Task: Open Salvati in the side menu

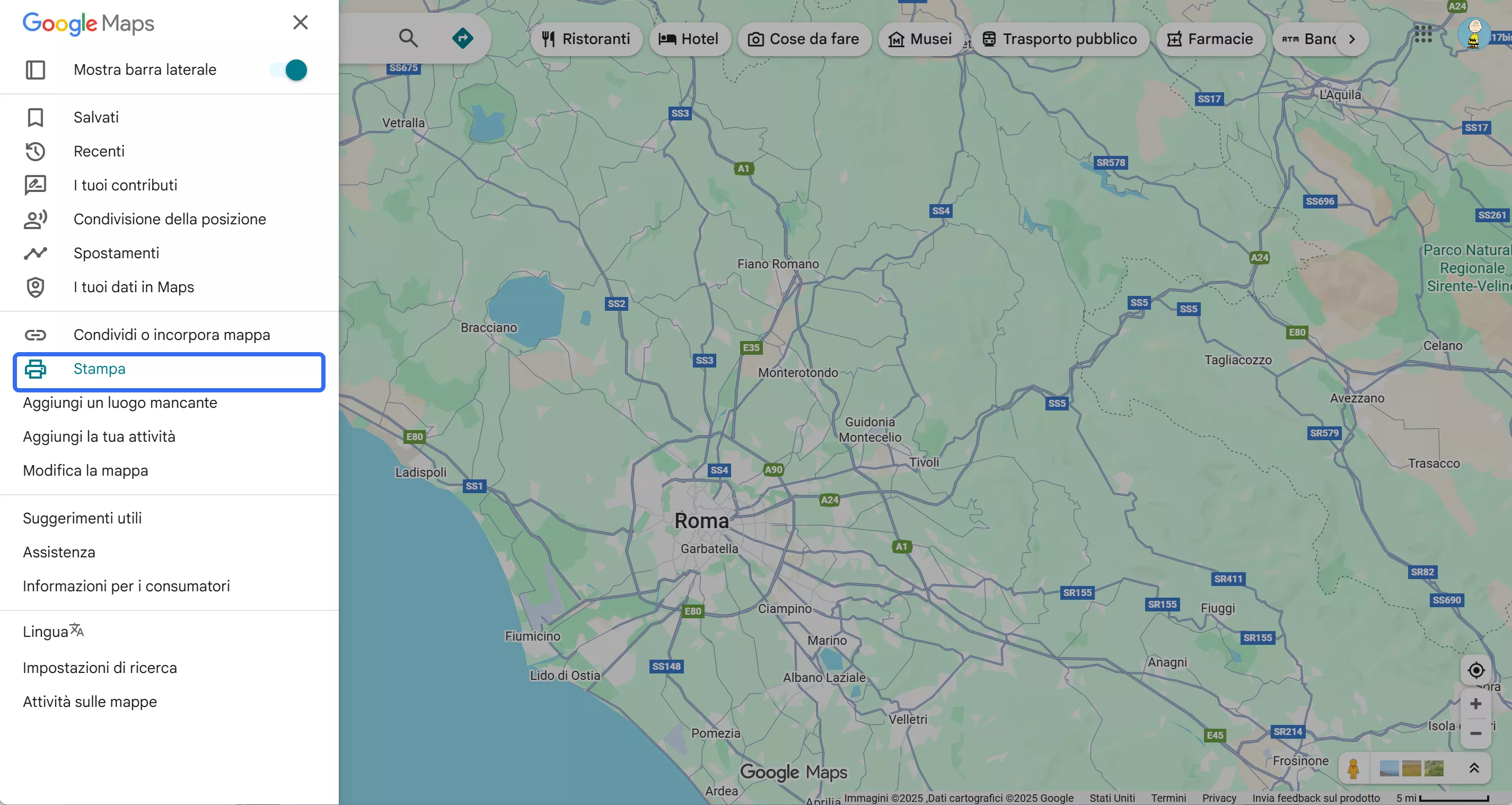Action: click(x=96, y=117)
